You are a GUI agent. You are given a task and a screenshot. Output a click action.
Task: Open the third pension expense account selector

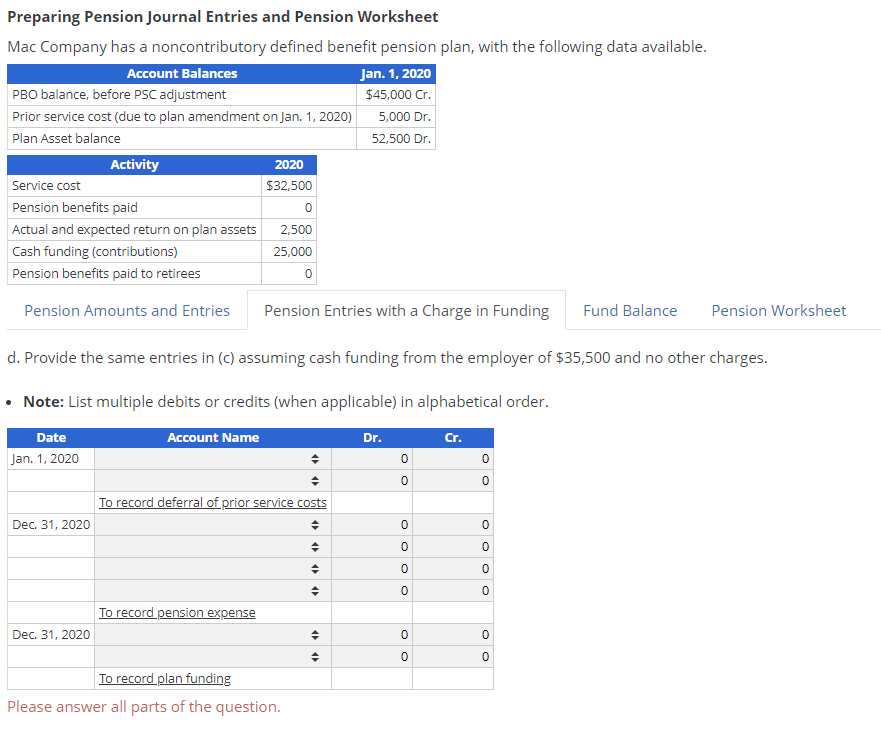[315, 568]
